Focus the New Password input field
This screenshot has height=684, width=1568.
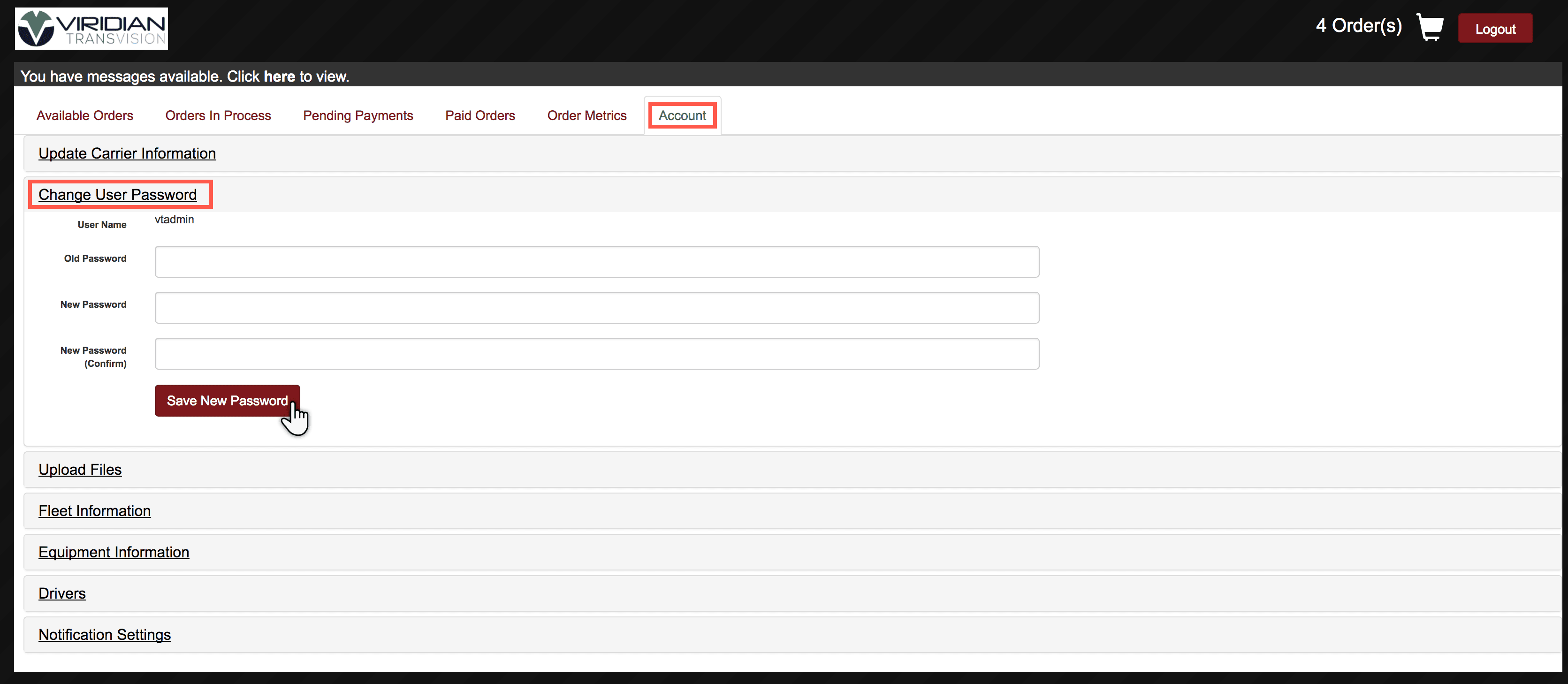click(596, 308)
